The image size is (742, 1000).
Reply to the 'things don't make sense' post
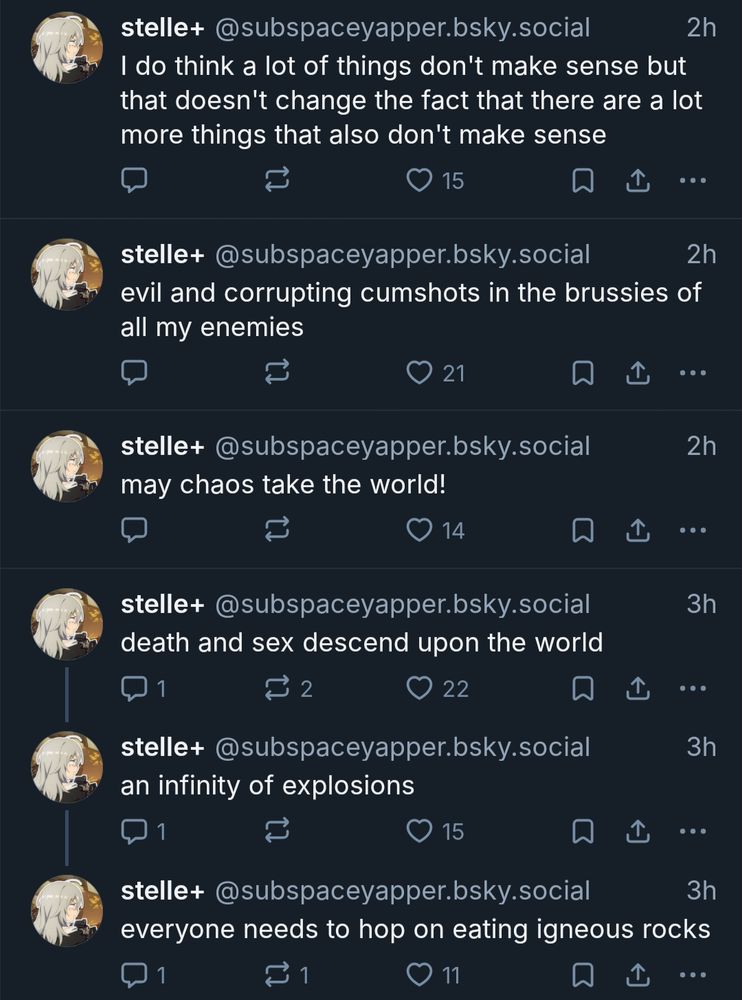[x=135, y=181]
